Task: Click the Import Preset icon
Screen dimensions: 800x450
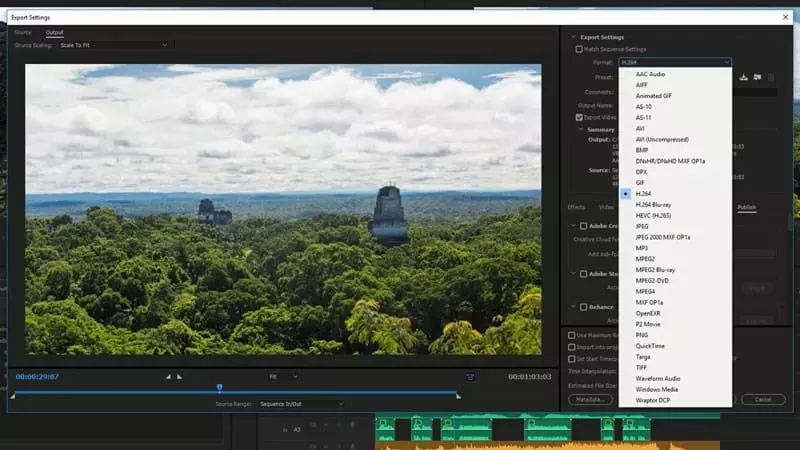Action: pyautogui.click(x=757, y=77)
